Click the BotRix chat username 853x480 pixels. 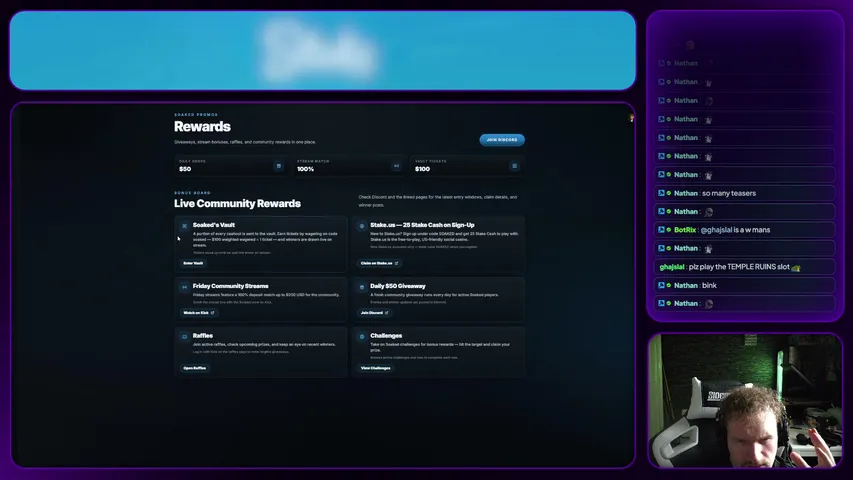[685, 230]
